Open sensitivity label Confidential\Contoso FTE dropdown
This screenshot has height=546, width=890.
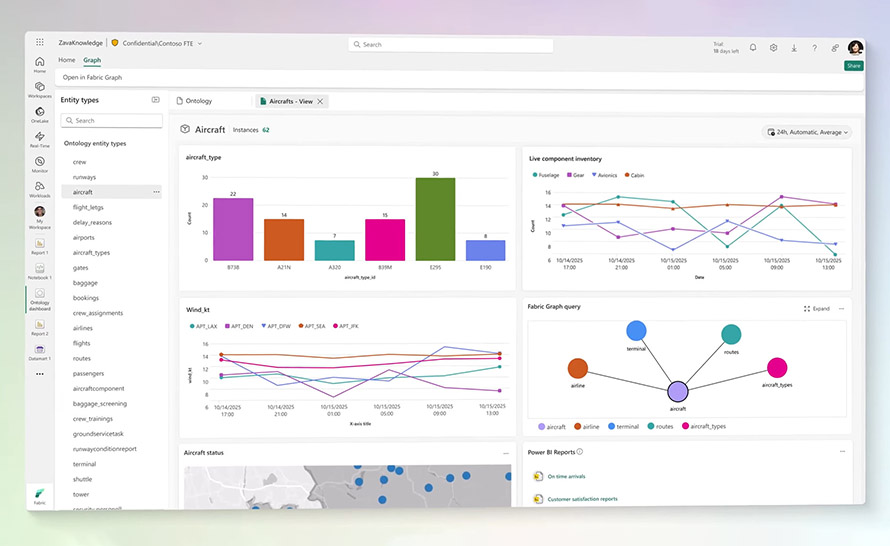(x=157, y=43)
